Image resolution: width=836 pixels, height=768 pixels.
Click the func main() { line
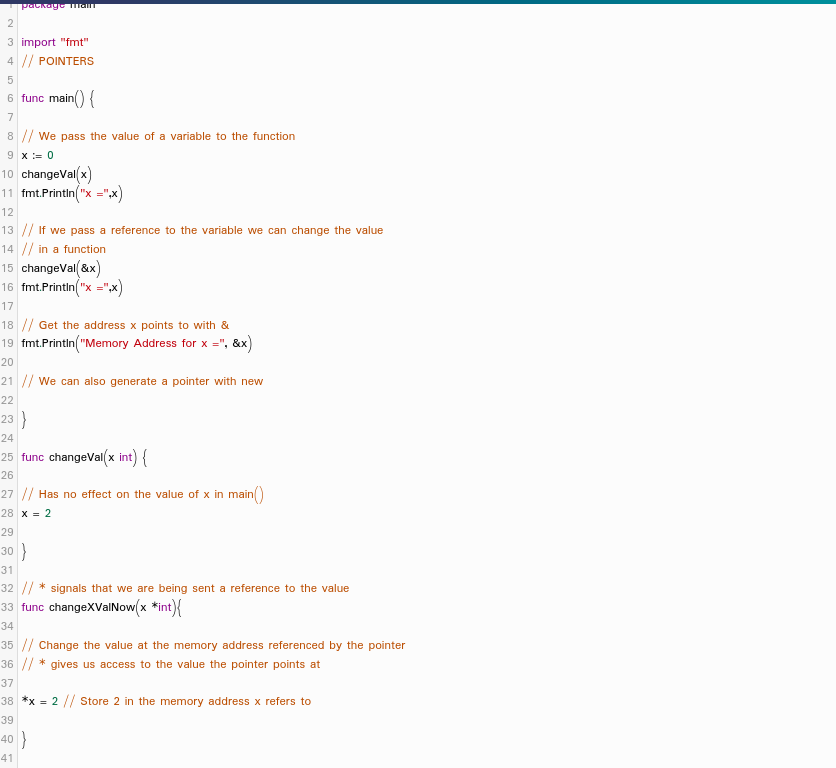pos(58,99)
